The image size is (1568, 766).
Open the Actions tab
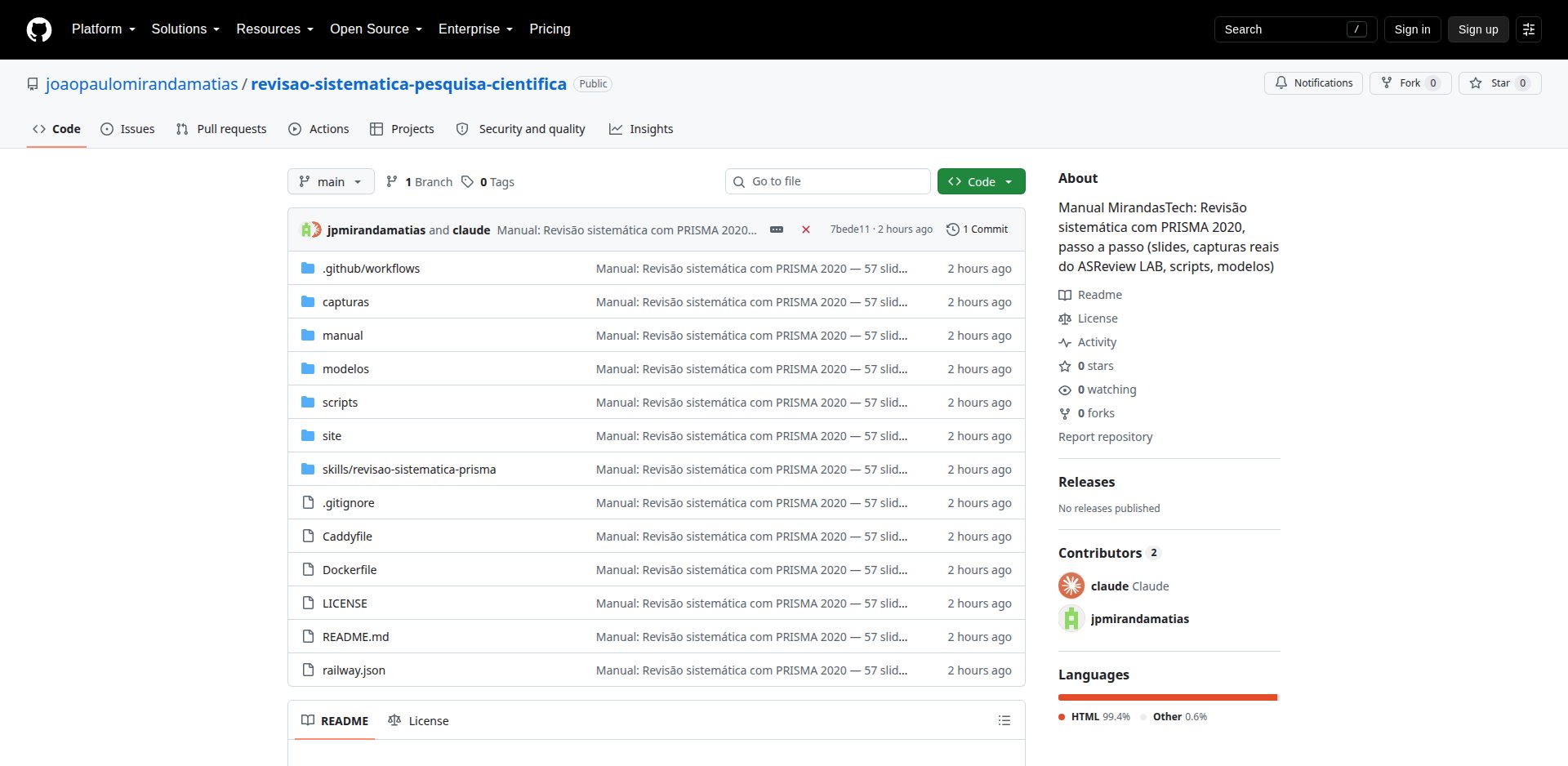pyautogui.click(x=318, y=129)
